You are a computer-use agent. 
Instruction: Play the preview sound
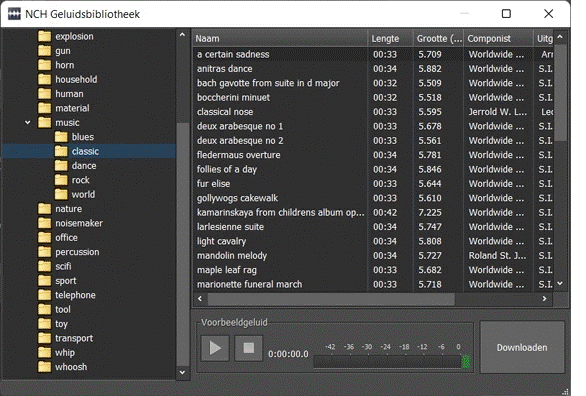point(215,348)
